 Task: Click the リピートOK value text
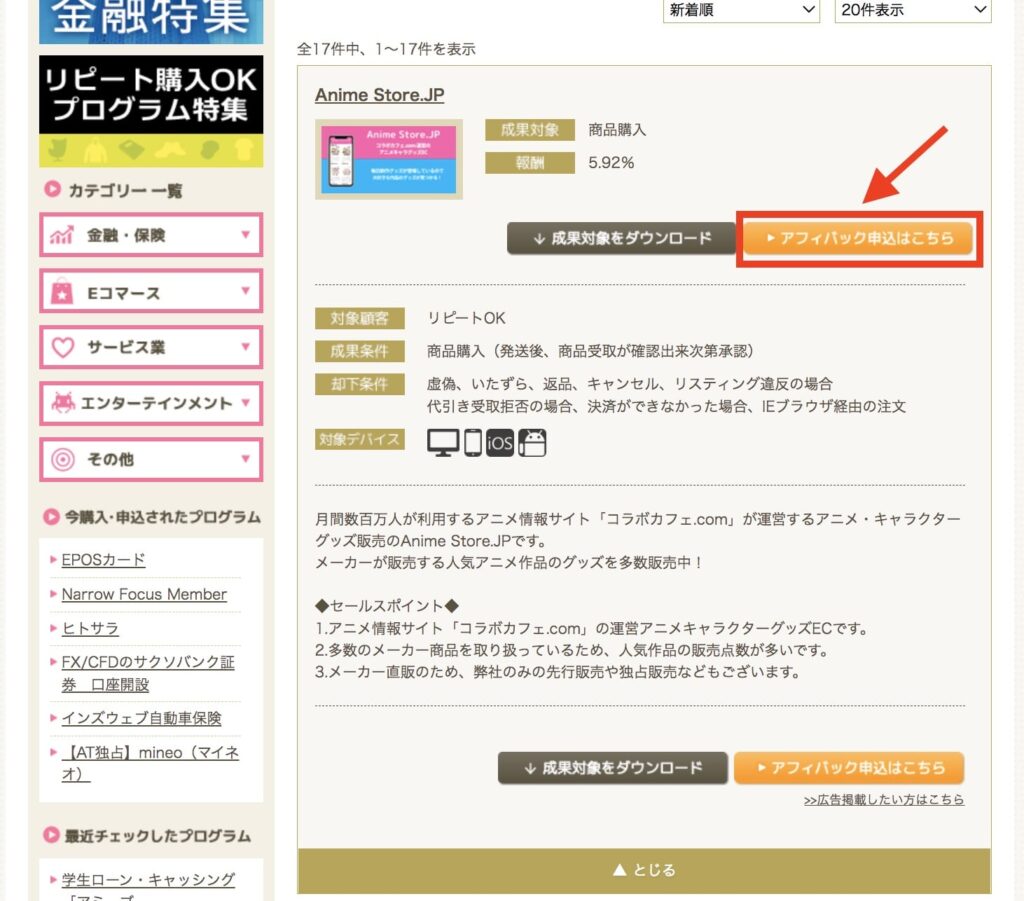(x=466, y=318)
